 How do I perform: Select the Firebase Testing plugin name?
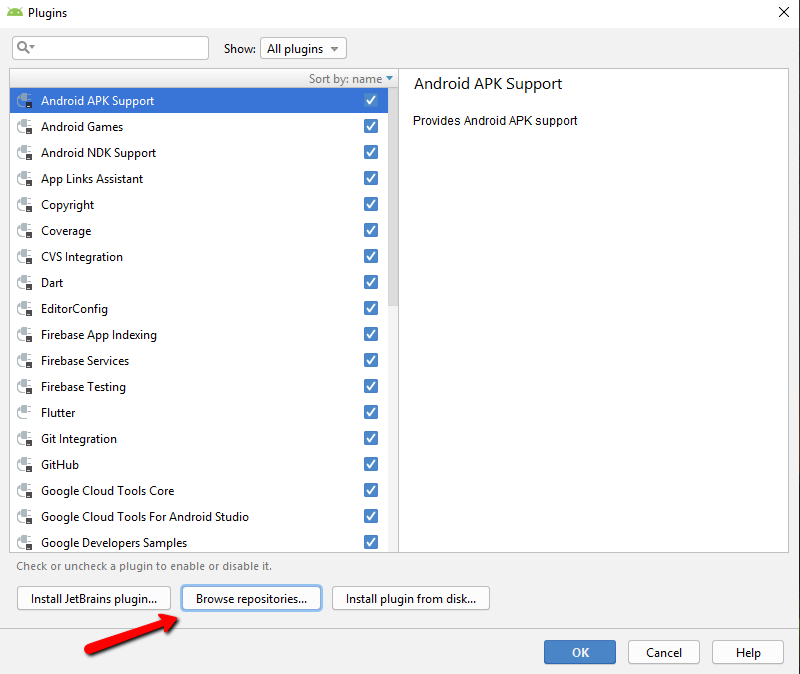[x=83, y=387]
